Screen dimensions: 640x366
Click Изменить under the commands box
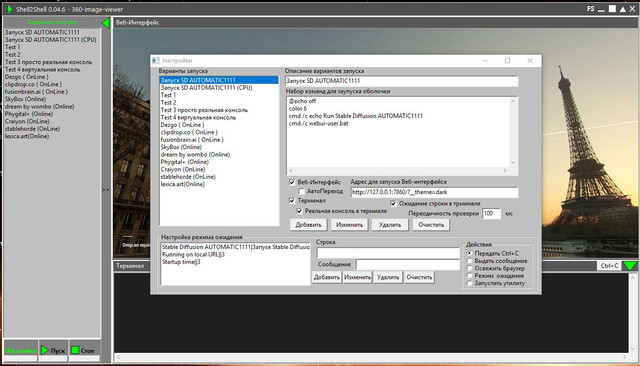[x=349, y=225]
